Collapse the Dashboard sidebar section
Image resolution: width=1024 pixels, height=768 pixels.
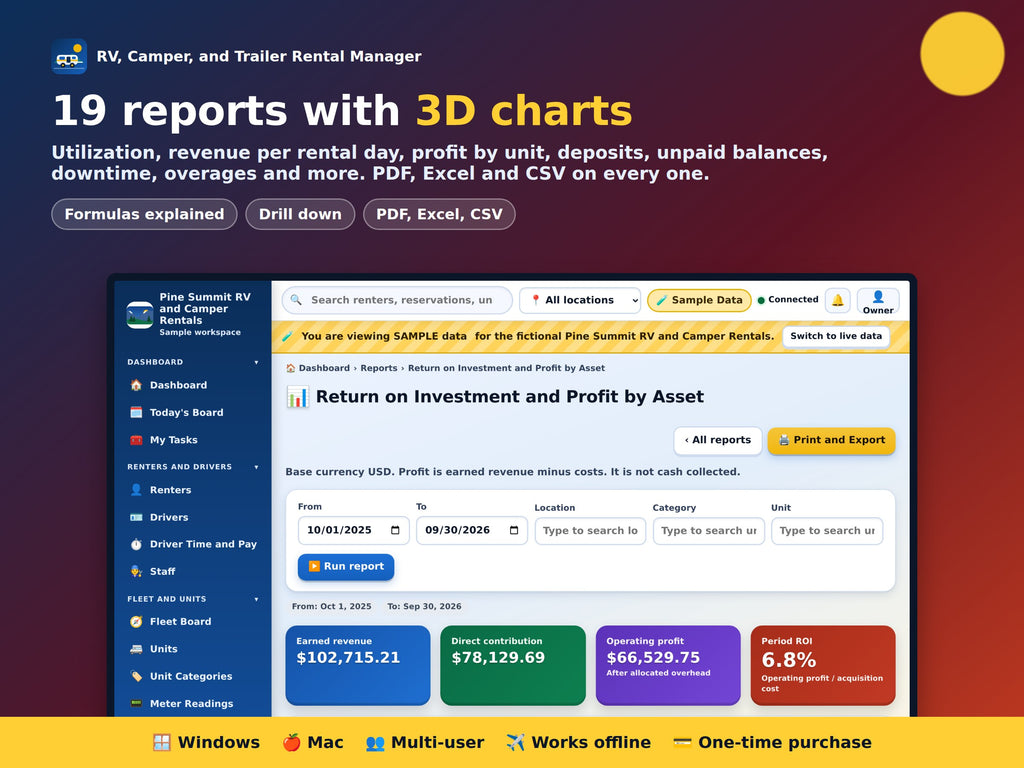coord(256,362)
